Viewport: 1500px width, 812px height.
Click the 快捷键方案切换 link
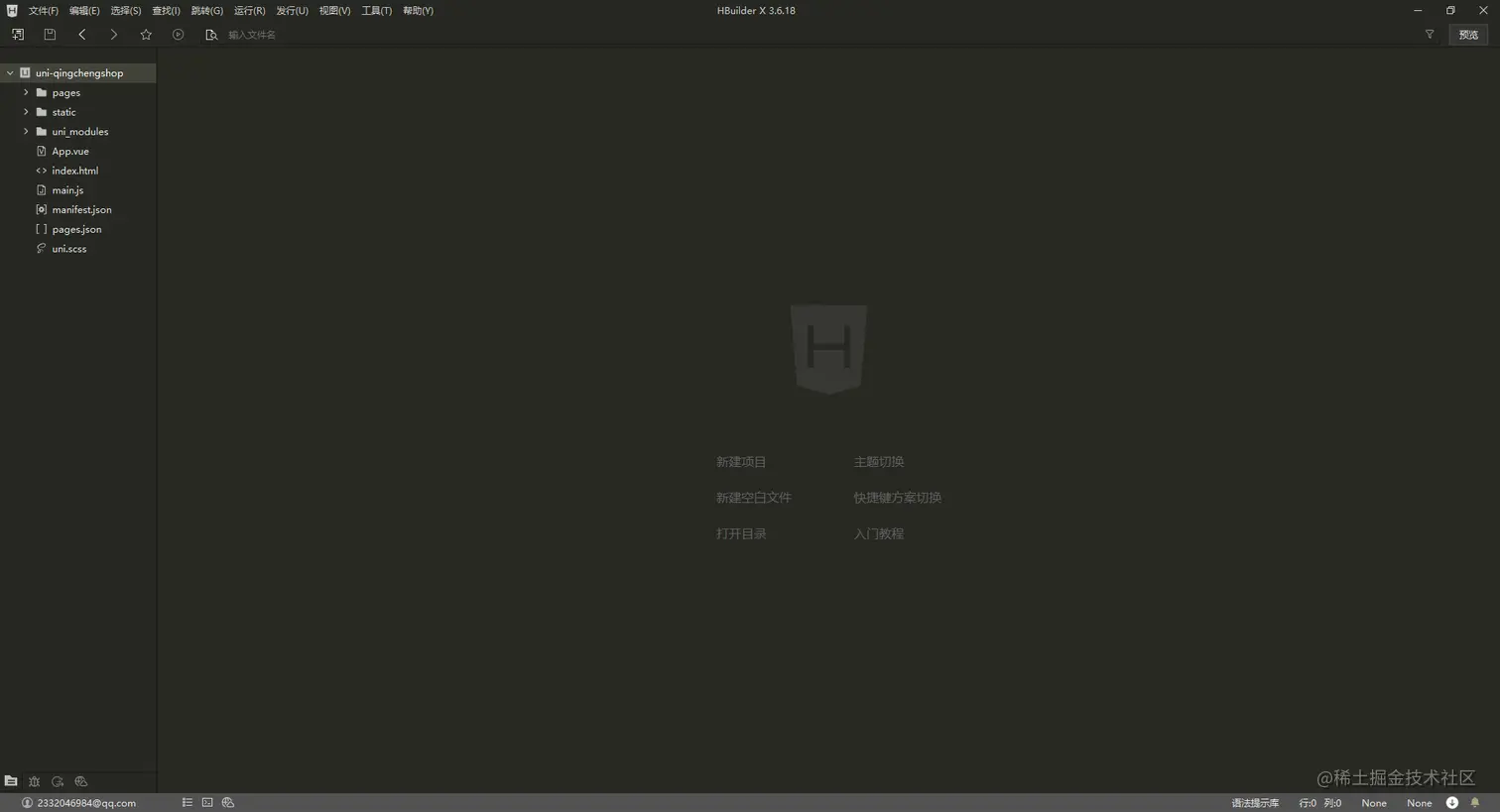(x=898, y=498)
